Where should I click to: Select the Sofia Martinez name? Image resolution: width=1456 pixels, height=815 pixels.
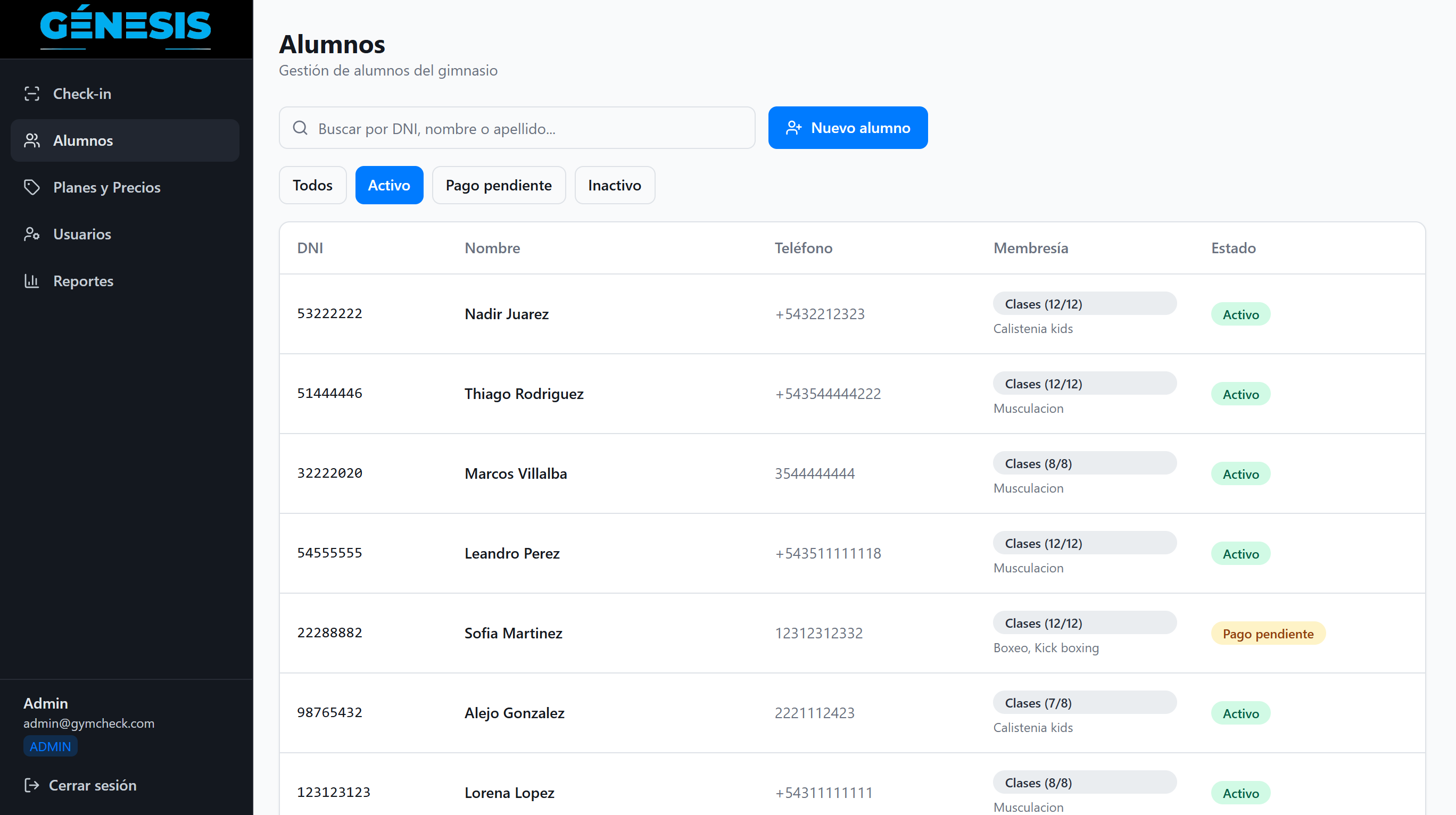(513, 633)
